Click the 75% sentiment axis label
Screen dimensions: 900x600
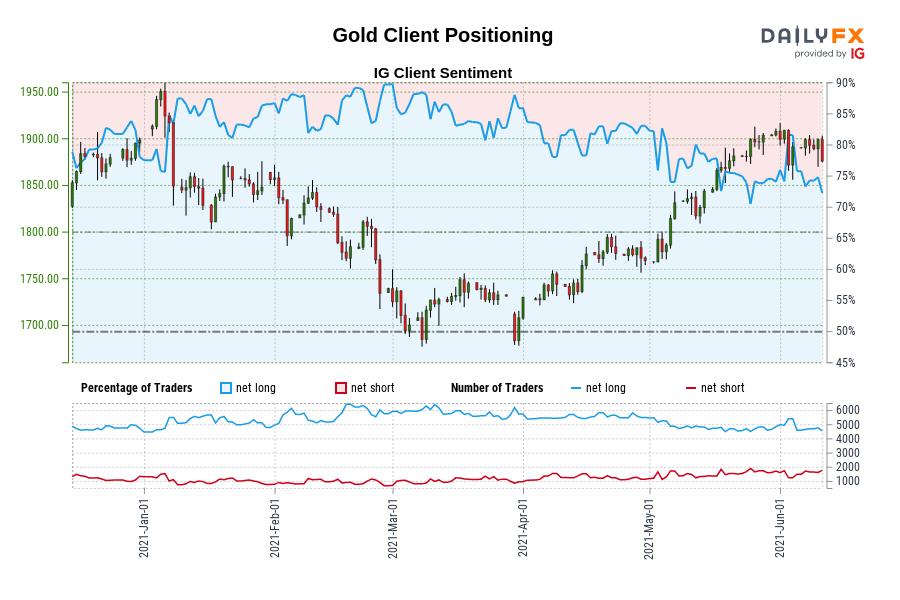845,176
